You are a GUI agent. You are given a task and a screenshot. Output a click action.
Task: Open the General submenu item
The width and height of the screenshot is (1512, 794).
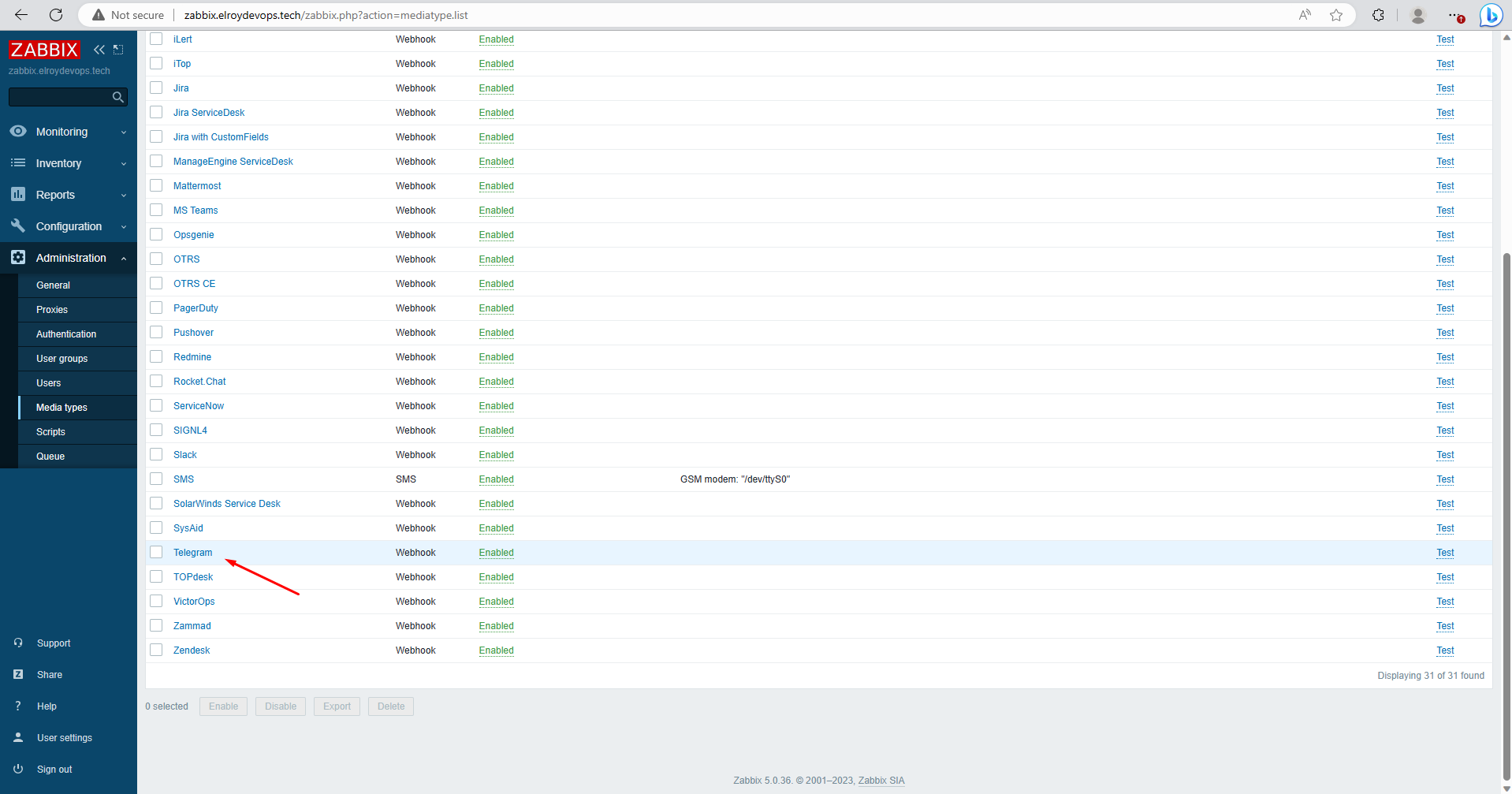(x=77, y=285)
